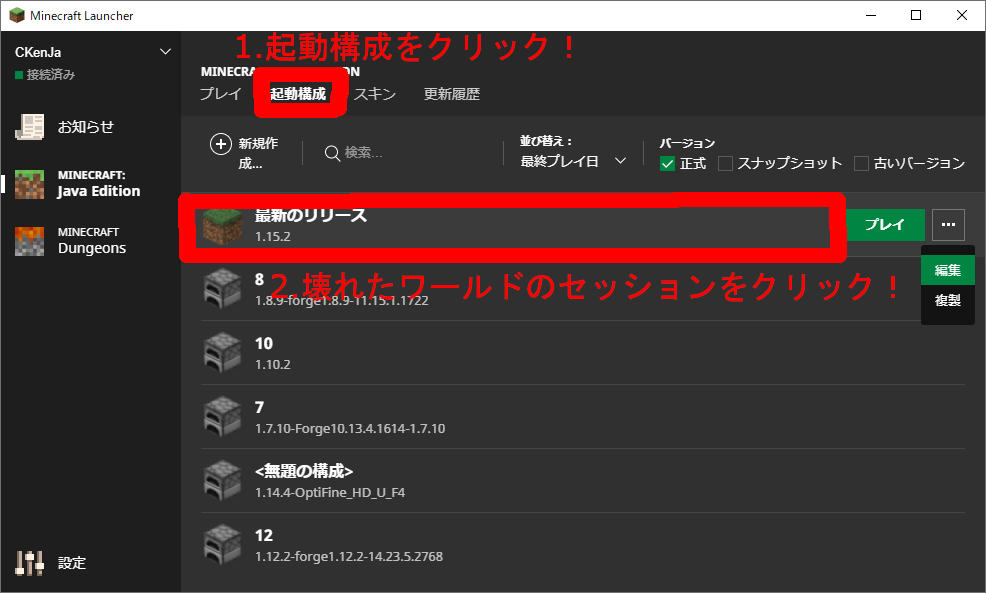
Task: Switch to the 更新履歴 tab
Action: tap(451, 94)
